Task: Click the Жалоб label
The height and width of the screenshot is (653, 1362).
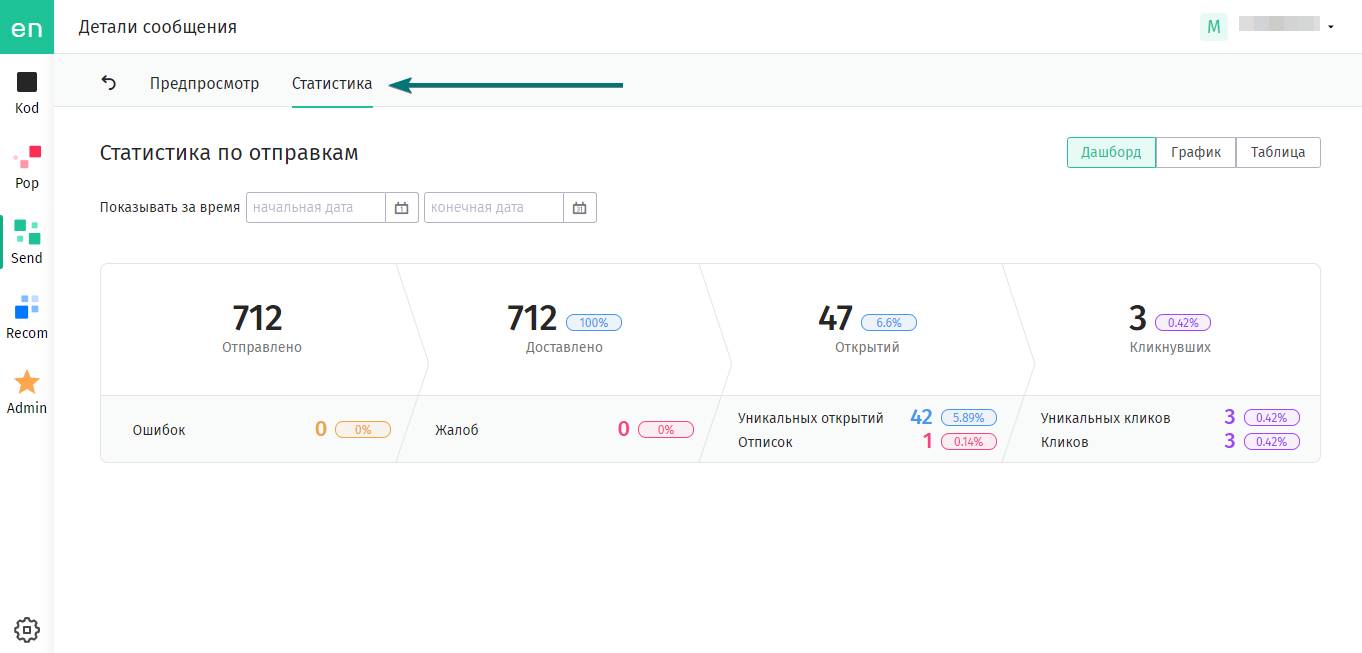Action: (457, 430)
